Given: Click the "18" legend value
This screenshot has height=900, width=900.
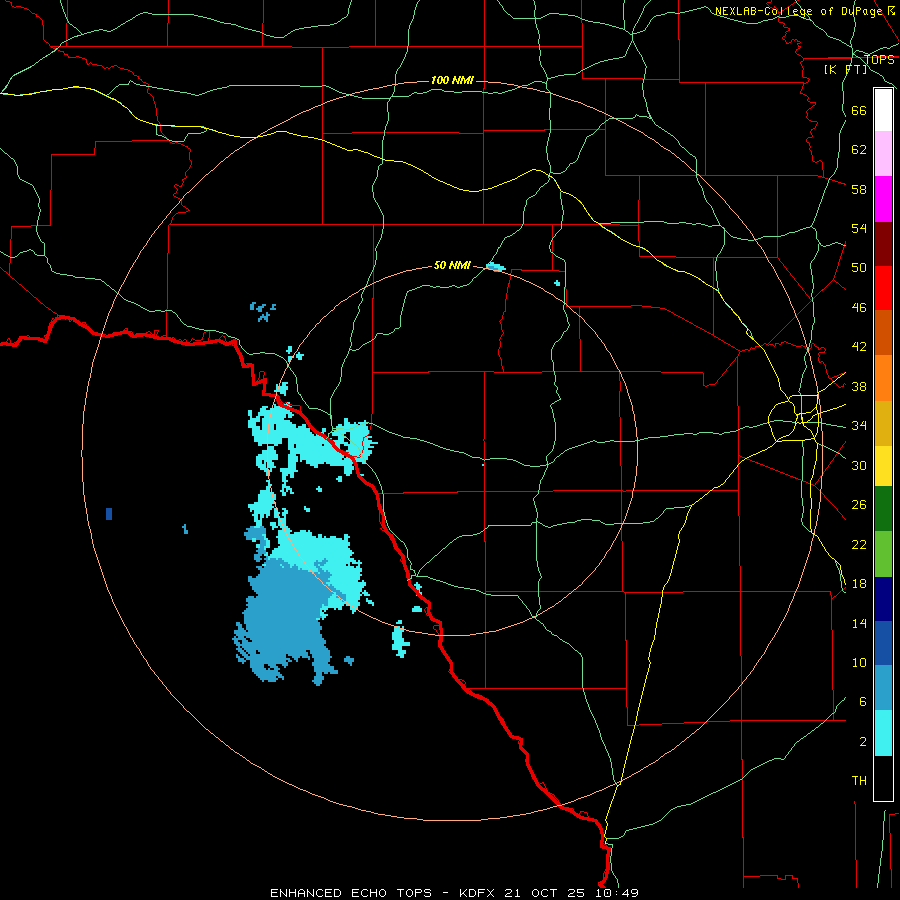Looking at the screenshot, I should (859, 584).
